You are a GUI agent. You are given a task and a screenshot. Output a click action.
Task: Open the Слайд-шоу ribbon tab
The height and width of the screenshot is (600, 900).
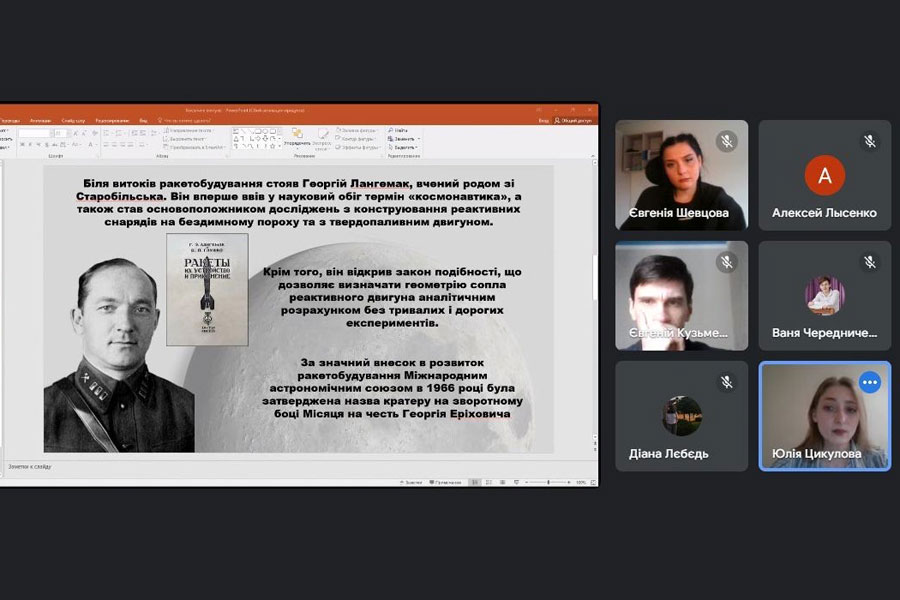pyautogui.click(x=73, y=121)
